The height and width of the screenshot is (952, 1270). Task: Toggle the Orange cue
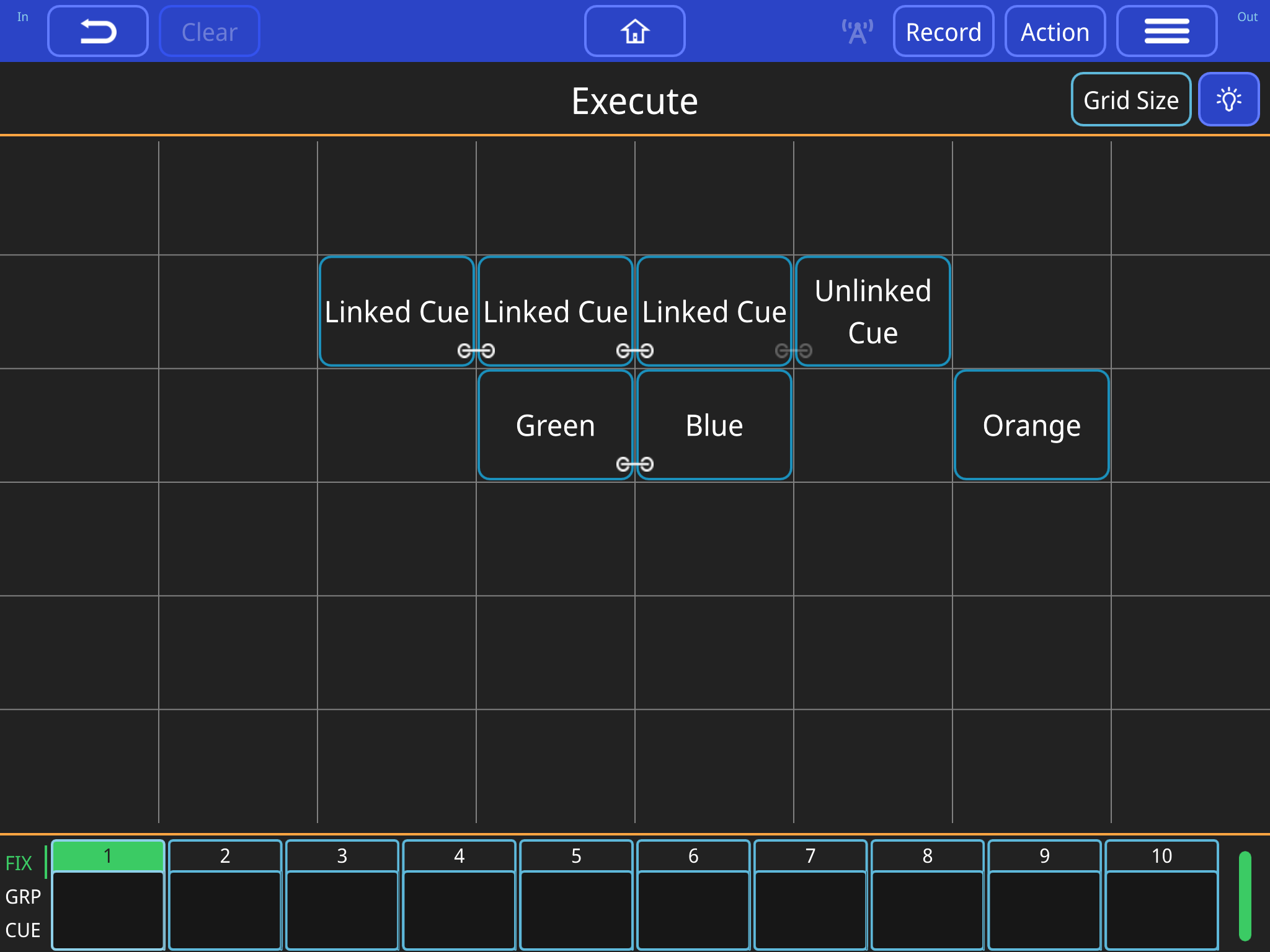(x=1031, y=425)
